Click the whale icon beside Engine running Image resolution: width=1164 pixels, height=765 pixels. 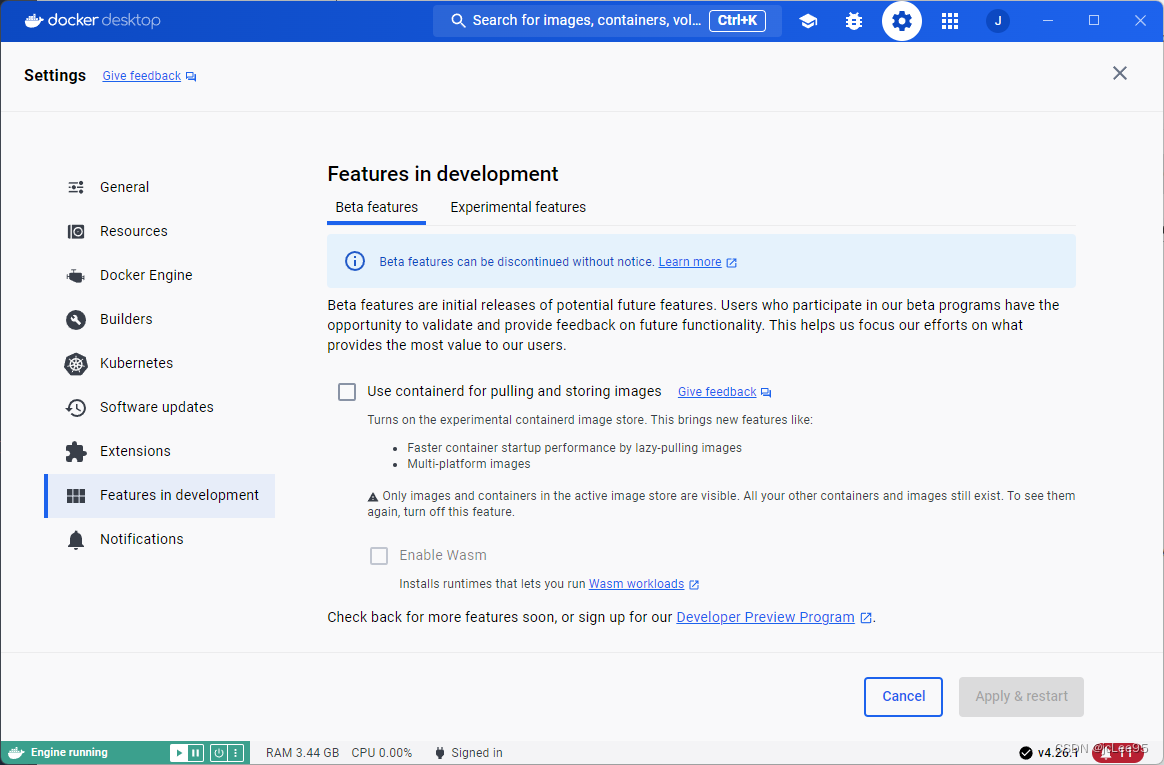click(16, 752)
